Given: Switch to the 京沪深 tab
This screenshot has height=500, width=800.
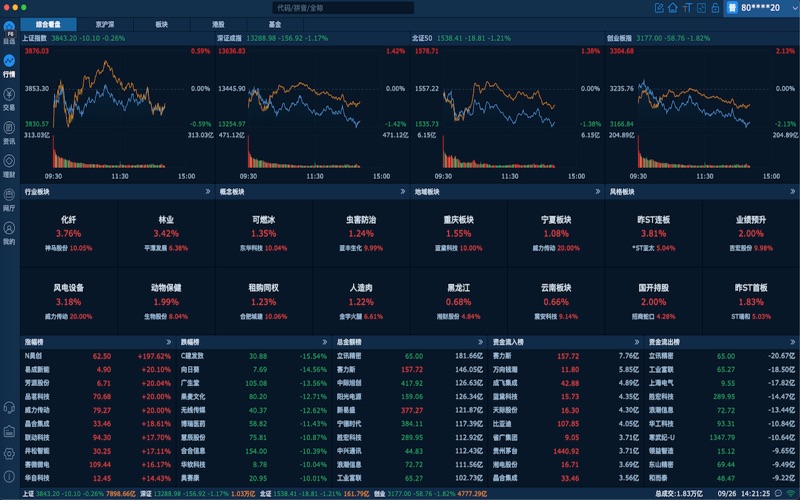Looking at the screenshot, I should [x=104, y=22].
